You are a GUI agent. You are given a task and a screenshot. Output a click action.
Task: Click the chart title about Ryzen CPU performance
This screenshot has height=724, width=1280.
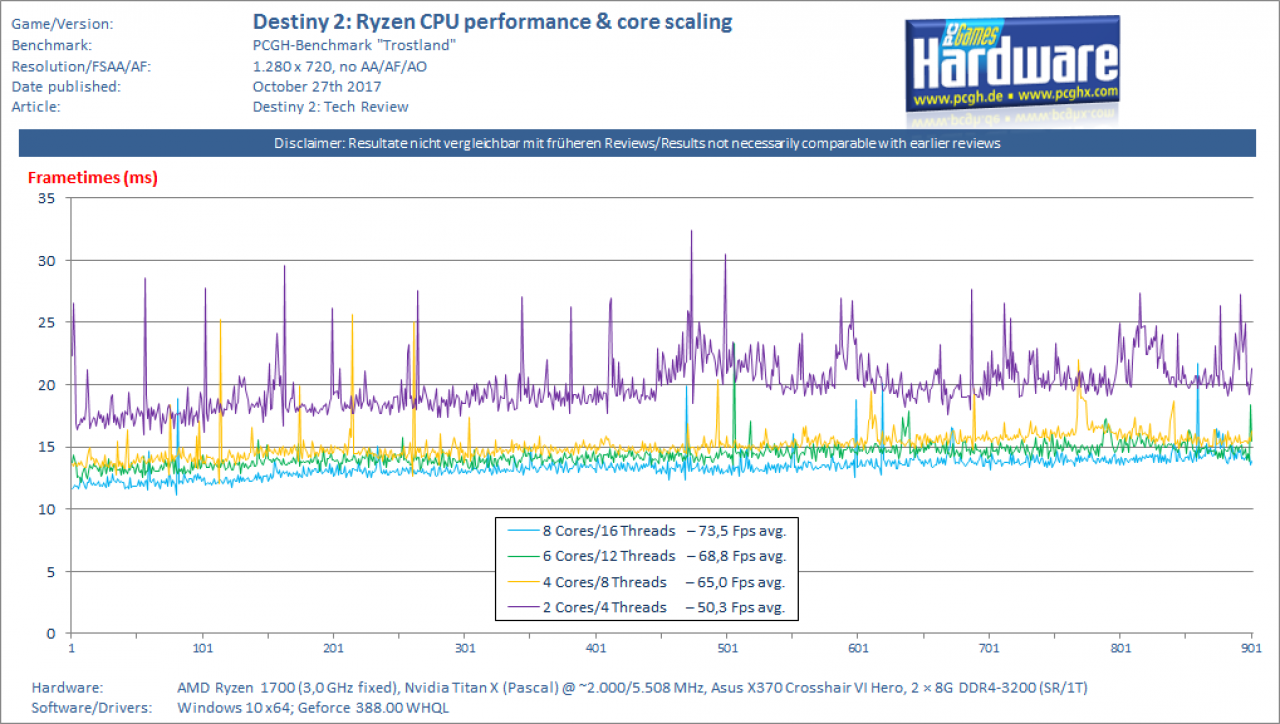(x=491, y=21)
